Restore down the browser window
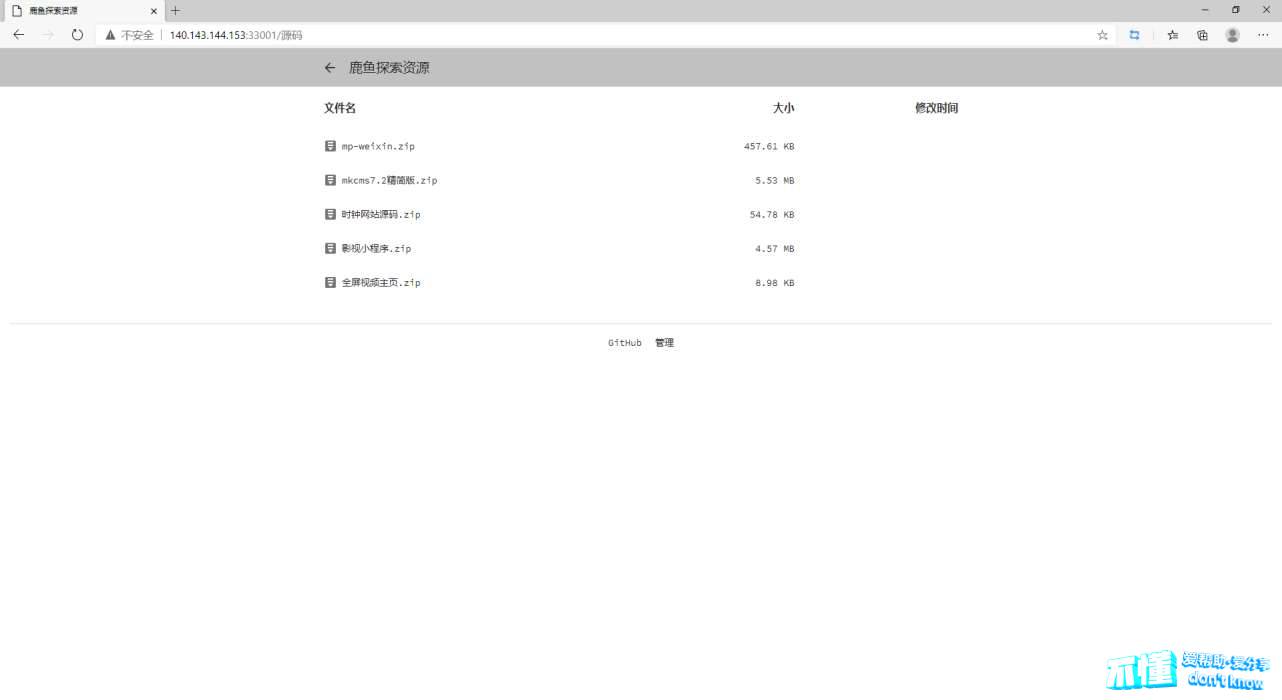This screenshot has height=700, width=1282. [1235, 10]
